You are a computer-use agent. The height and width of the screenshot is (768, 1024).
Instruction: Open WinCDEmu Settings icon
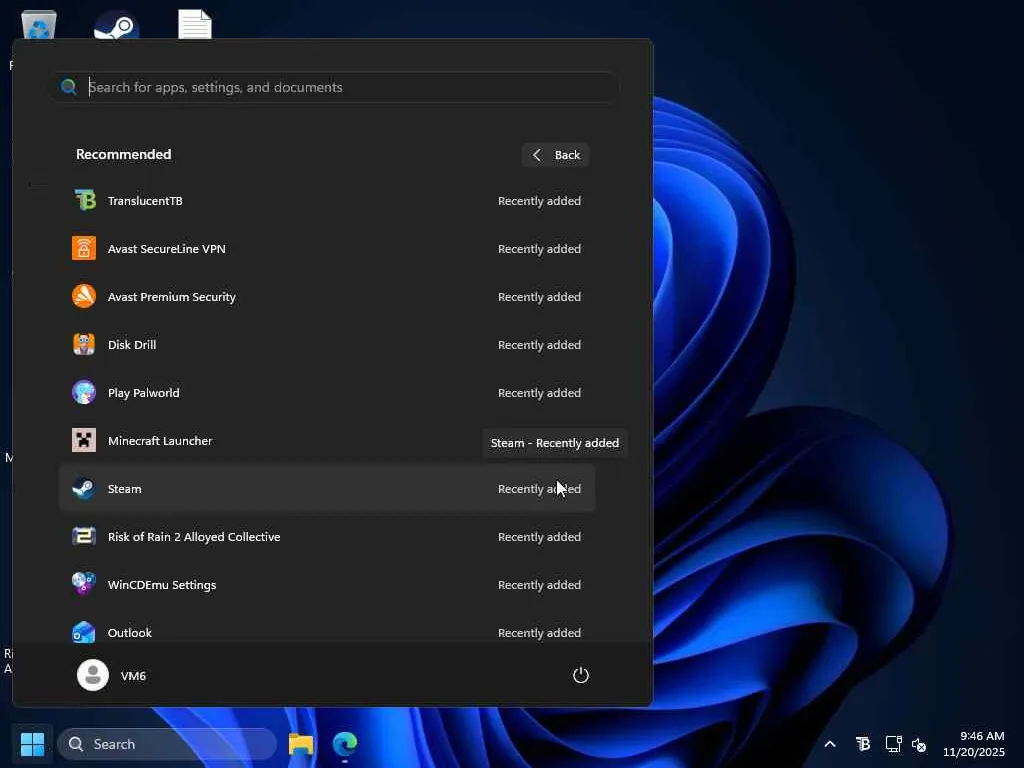pyautogui.click(x=84, y=584)
